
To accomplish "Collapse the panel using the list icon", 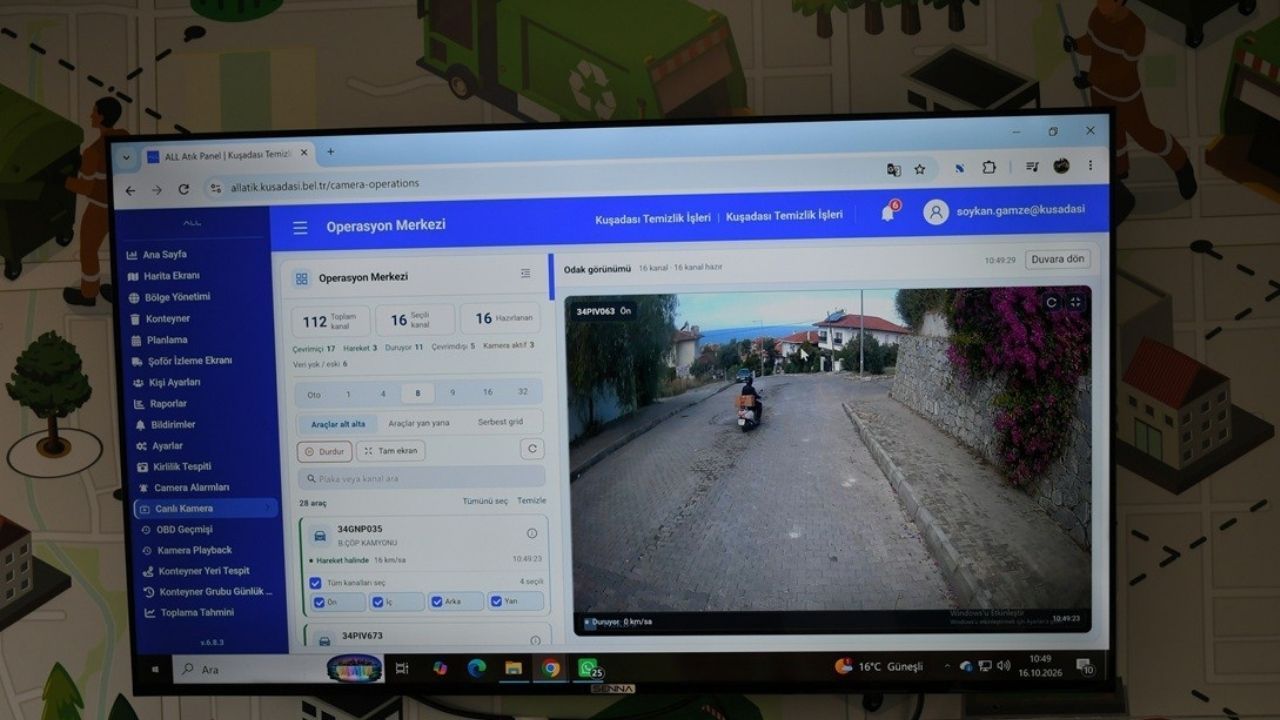I will (526, 274).
